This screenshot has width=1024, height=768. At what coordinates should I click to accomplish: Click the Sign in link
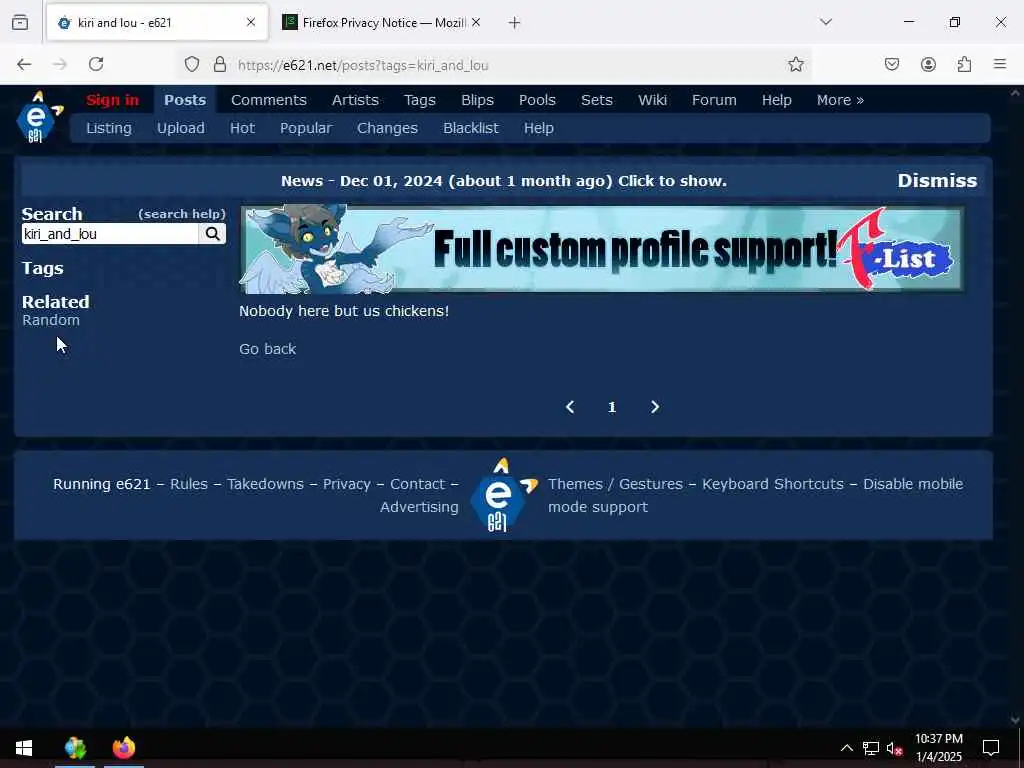pyautogui.click(x=112, y=100)
